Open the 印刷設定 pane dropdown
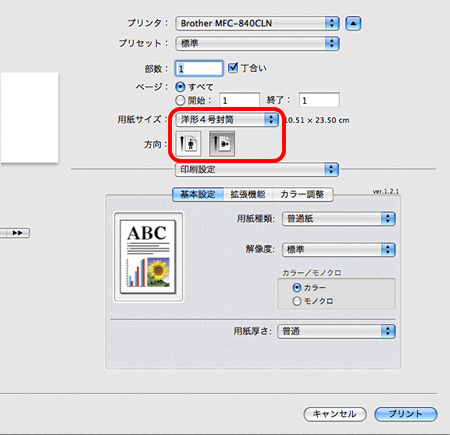450x435 pixels. coord(257,169)
